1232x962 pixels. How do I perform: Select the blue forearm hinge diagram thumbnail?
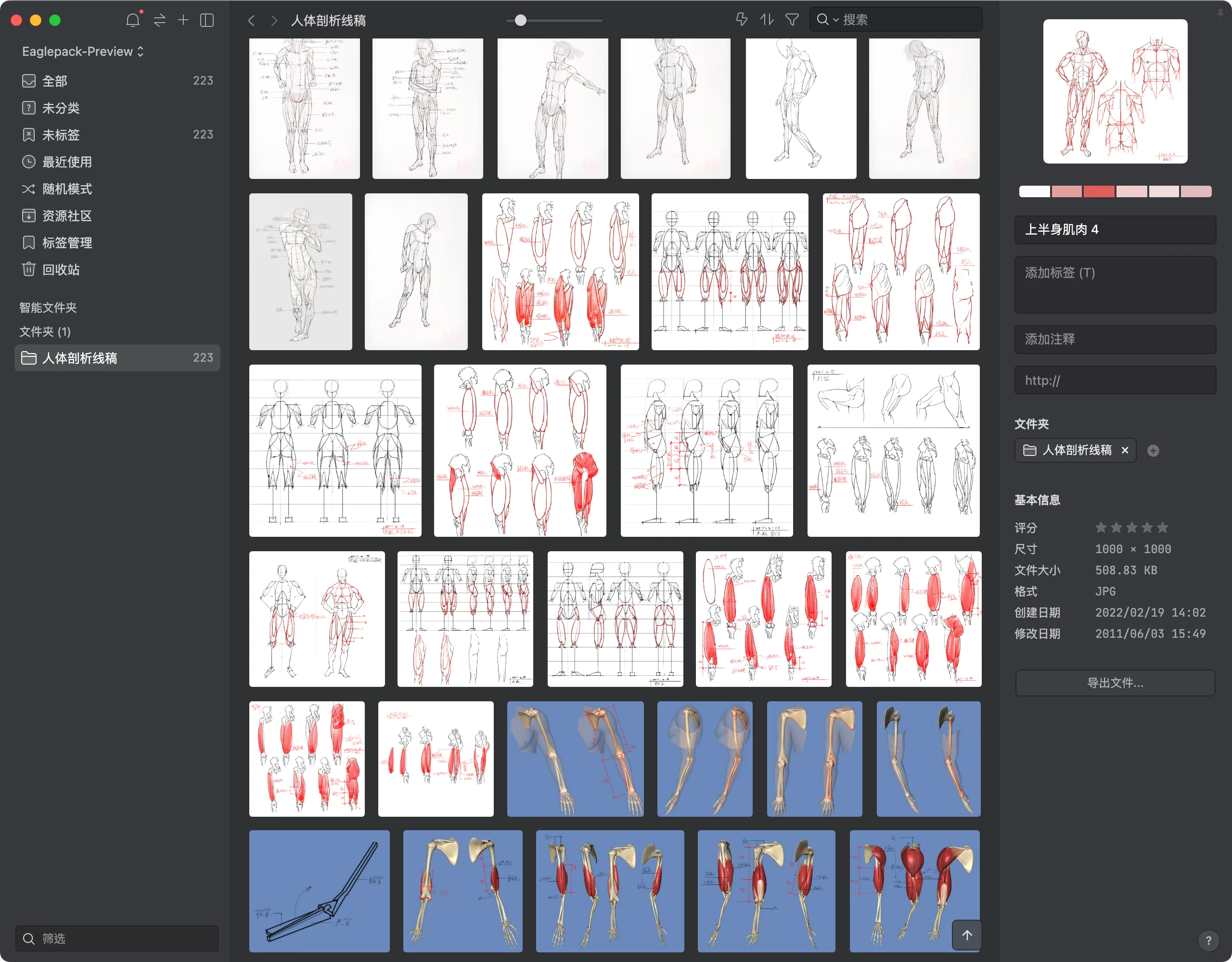click(319, 891)
